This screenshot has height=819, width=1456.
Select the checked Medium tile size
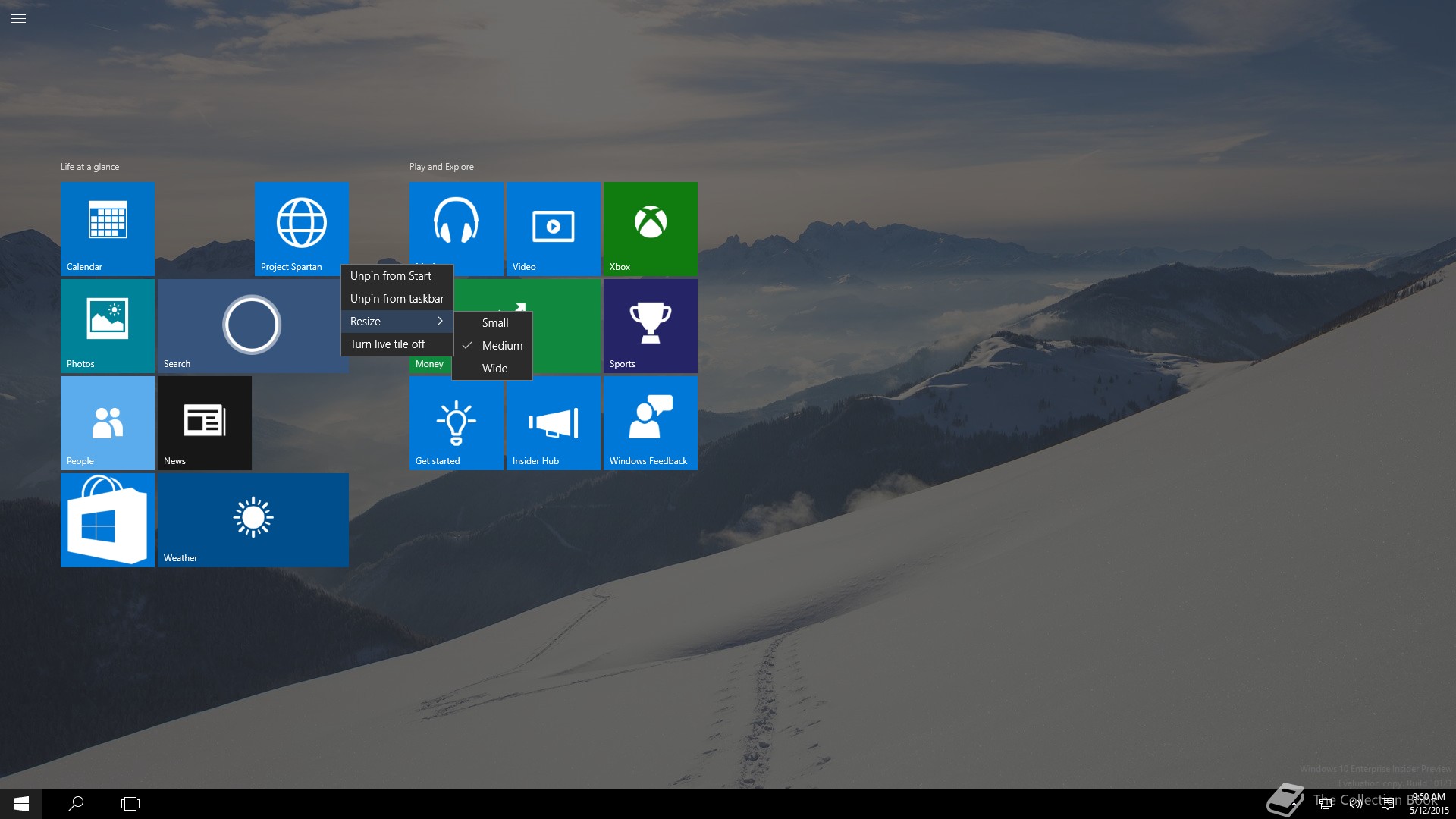click(493, 346)
